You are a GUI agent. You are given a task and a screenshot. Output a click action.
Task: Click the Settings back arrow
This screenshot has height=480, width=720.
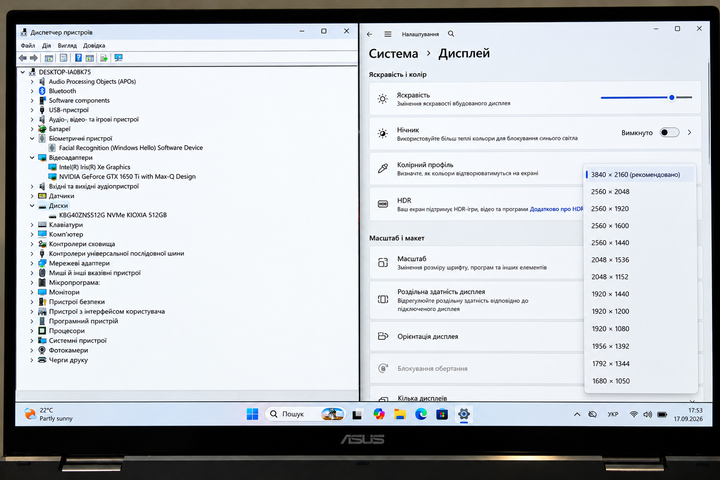[x=370, y=34]
